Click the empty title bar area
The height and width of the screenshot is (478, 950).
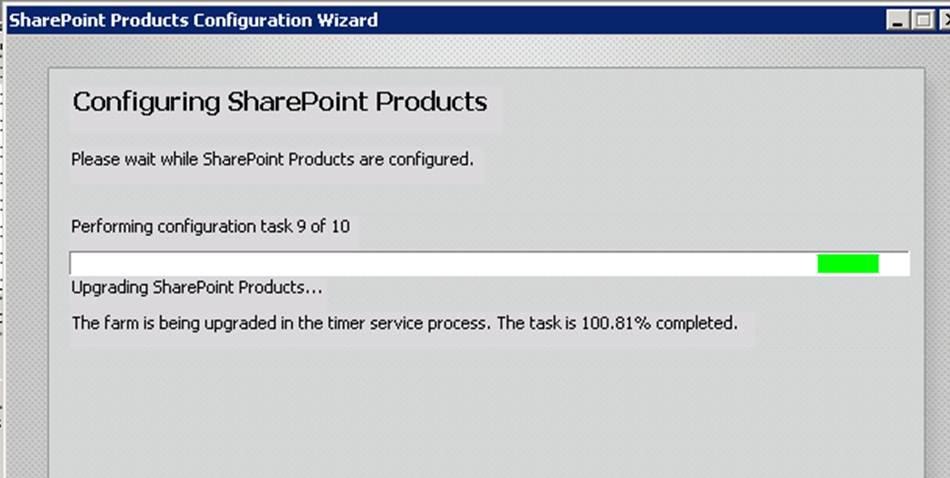click(630, 19)
